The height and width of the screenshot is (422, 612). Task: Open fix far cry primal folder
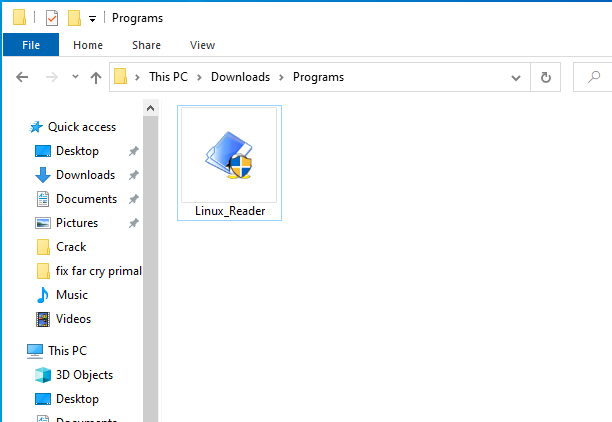99,271
